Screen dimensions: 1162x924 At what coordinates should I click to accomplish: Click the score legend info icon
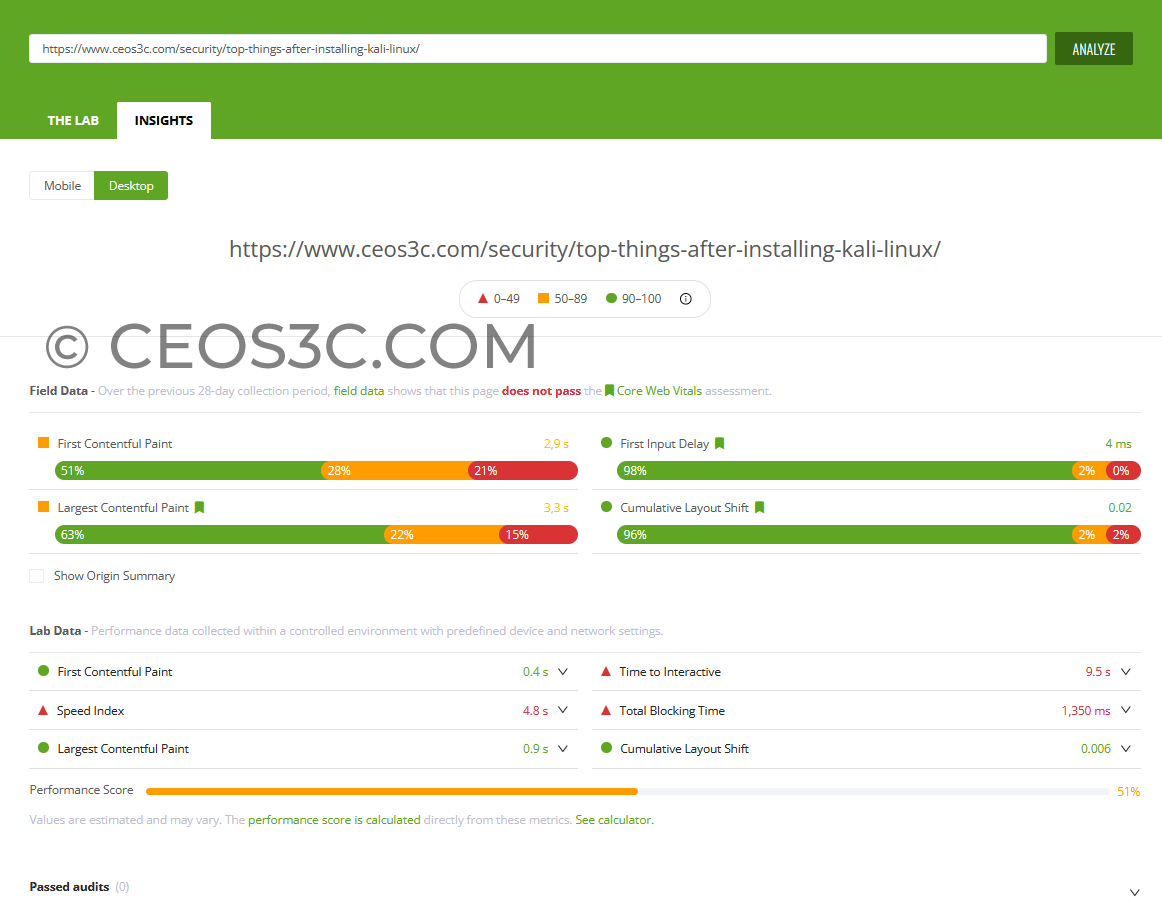685,299
